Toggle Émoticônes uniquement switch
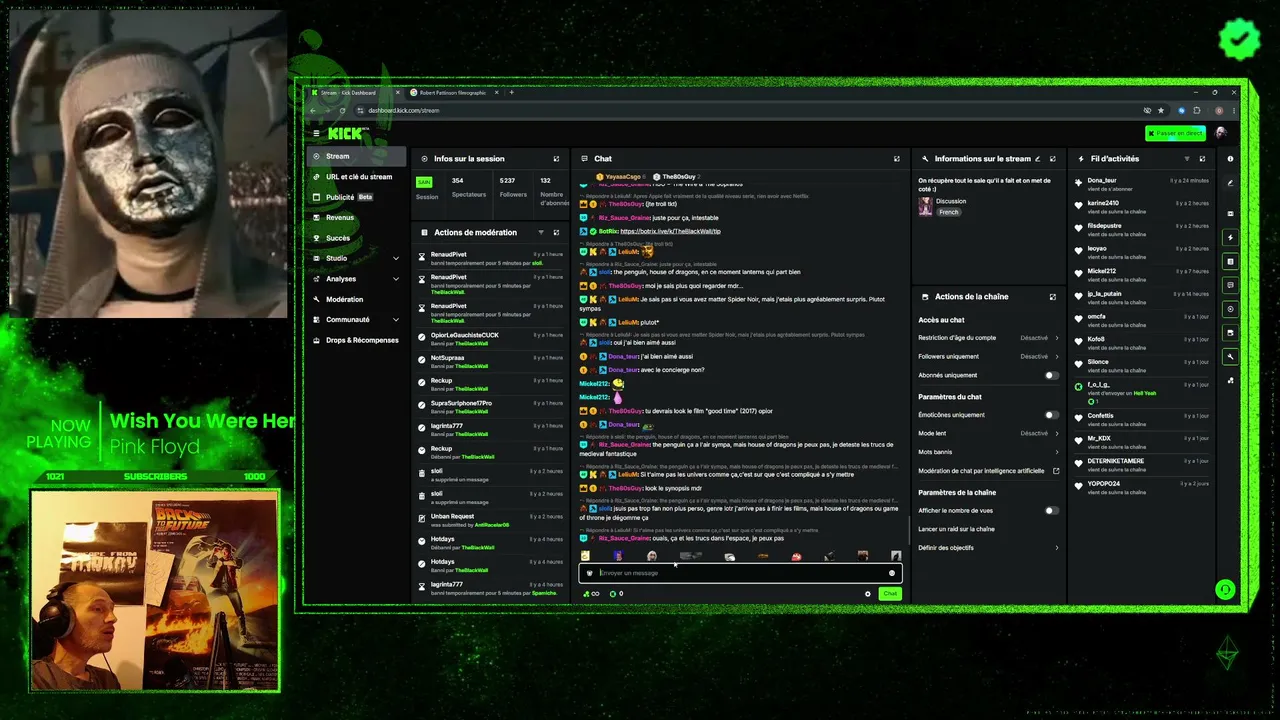 click(x=1051, y=415)
